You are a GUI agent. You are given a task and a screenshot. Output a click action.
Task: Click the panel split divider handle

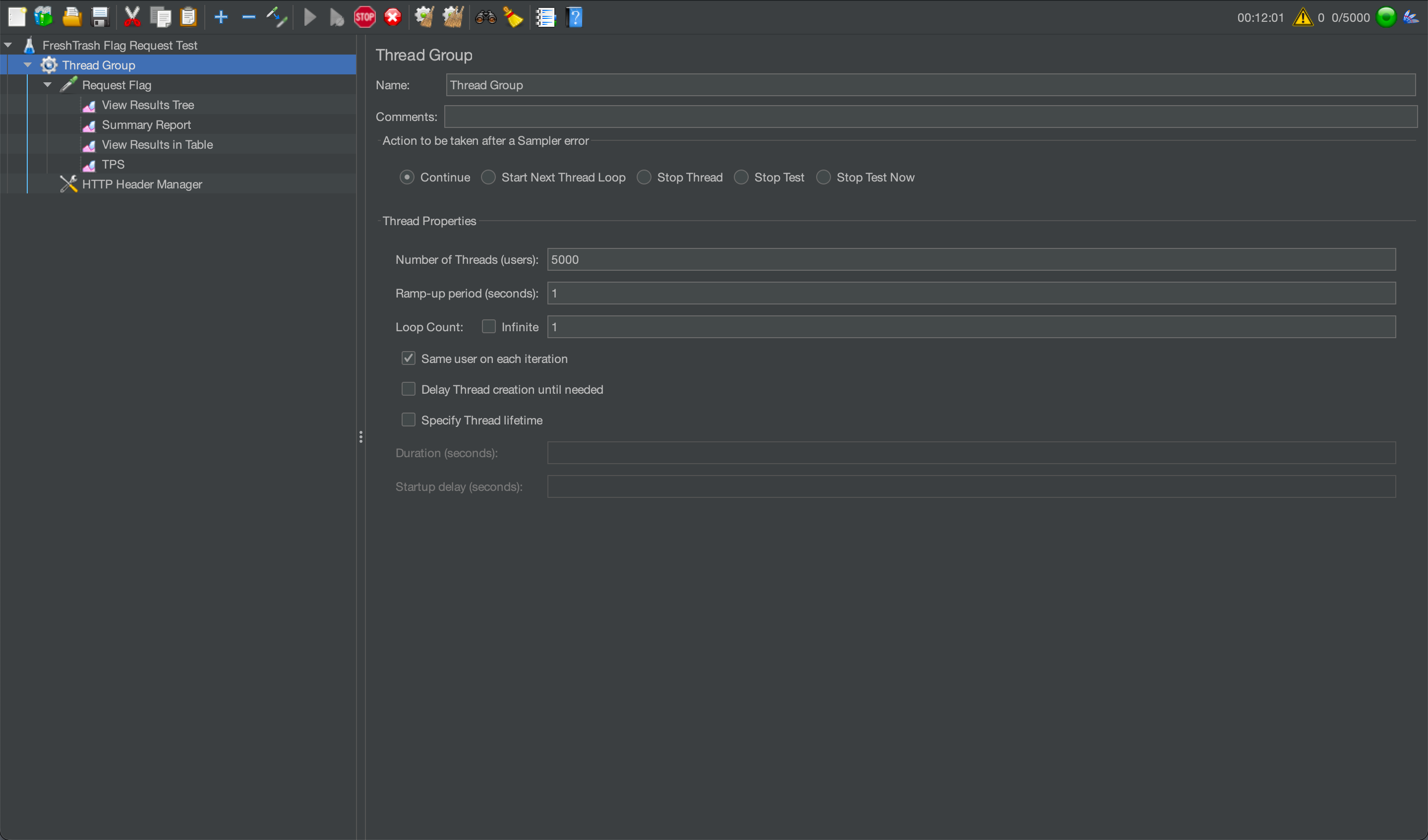point(360,436)
